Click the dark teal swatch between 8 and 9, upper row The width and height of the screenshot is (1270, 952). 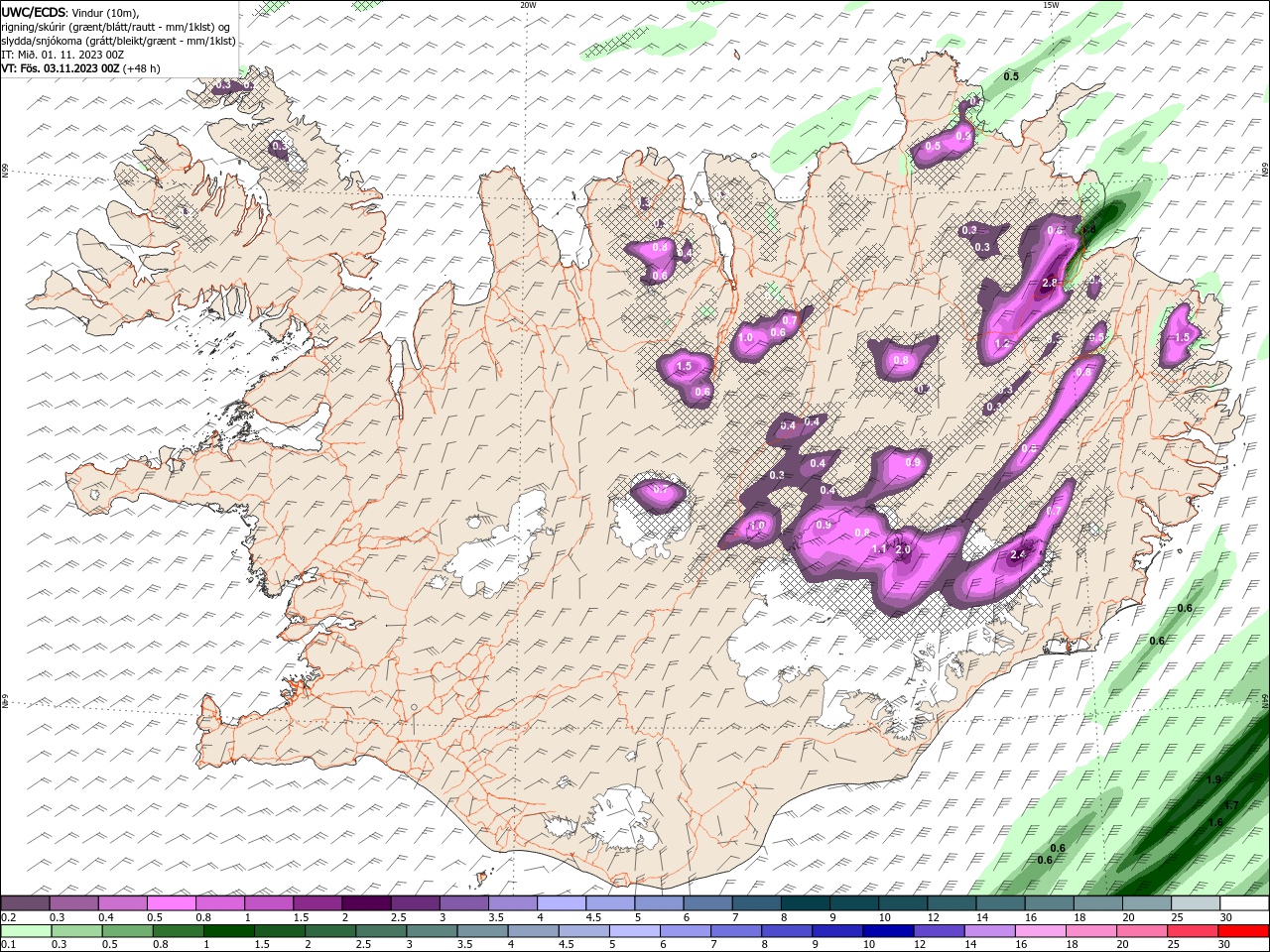click(x=806, y=903)
